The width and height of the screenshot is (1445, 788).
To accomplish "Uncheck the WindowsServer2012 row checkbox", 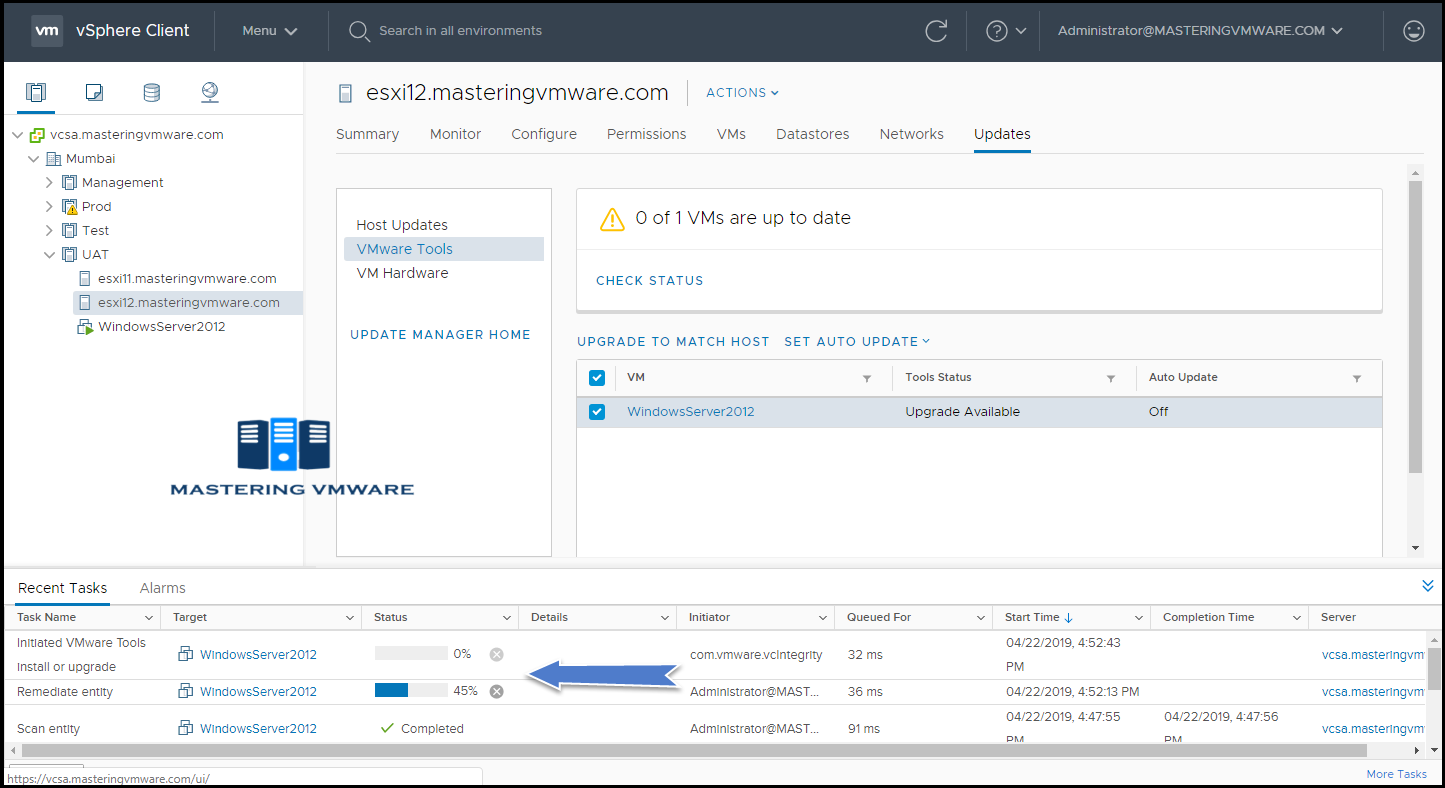I will click(597, 412).
